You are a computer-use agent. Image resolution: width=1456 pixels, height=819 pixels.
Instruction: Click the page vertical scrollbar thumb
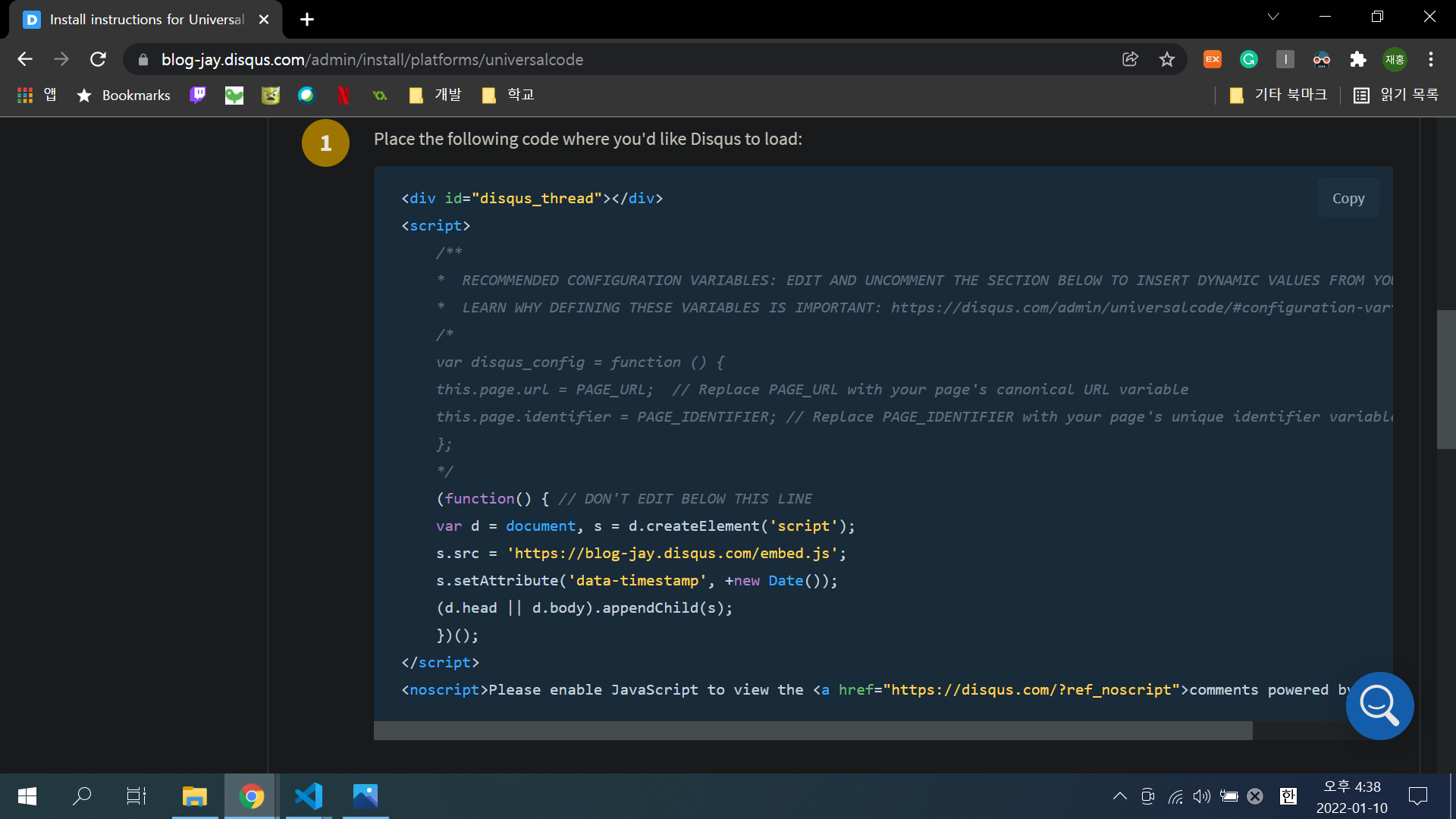click(1445, 379)
